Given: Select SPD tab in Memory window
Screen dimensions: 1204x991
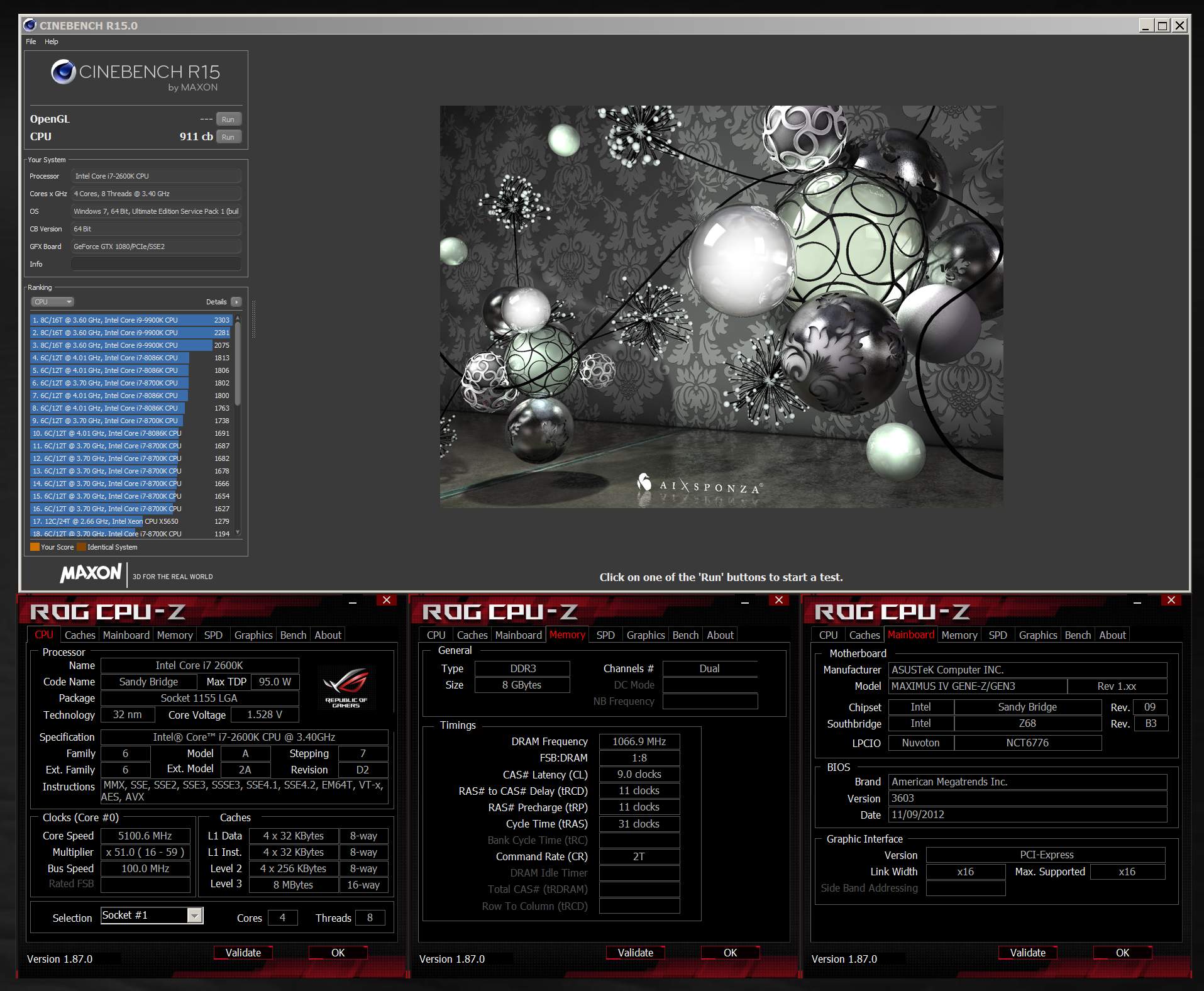Looking at the screenshot, I should (x=605, y=635).
